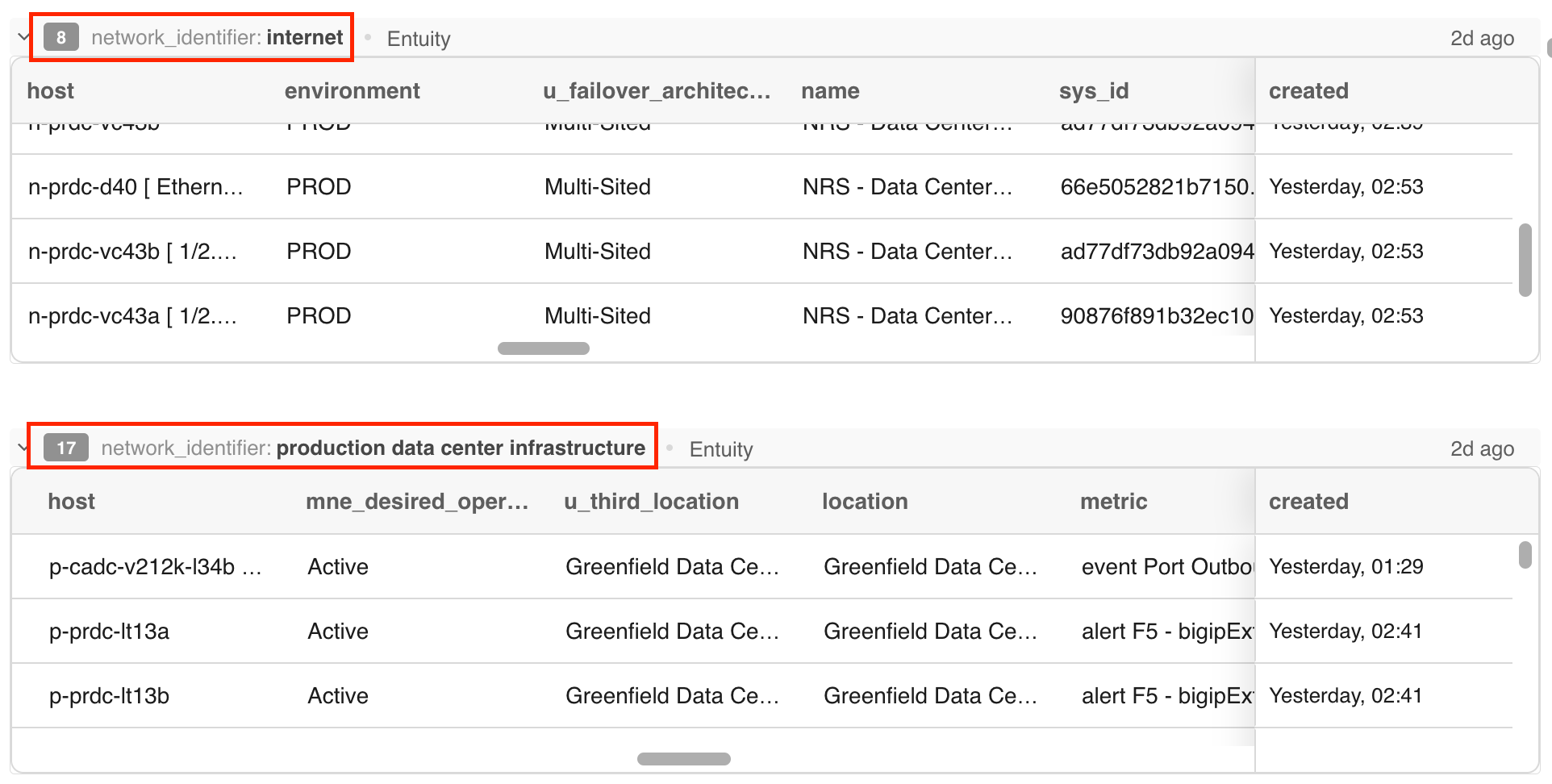Select sys_id ad77df73db92a094 cell
1552x784 pixels.
click(x=1157, y=252)
